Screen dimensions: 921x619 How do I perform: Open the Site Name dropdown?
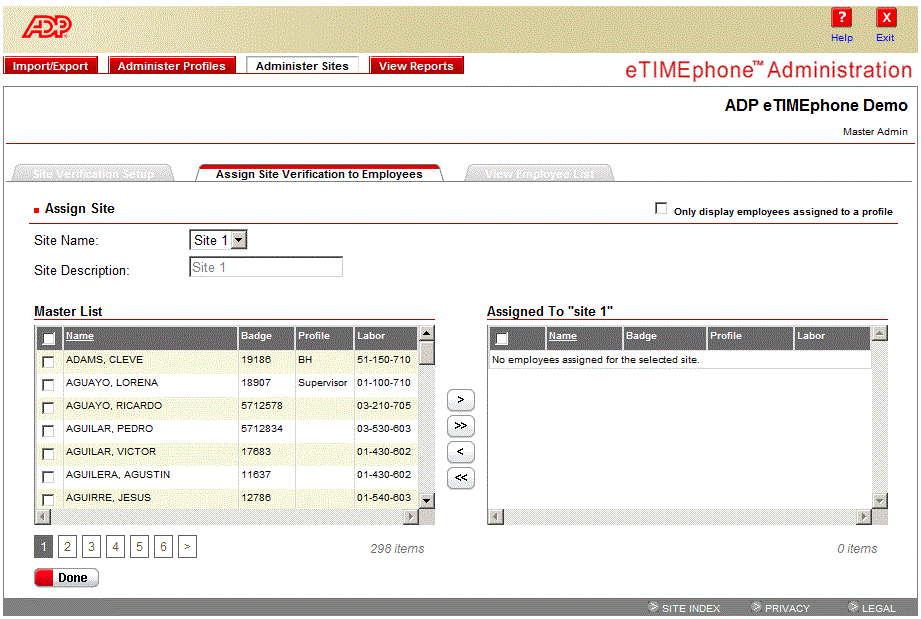pyautogui.click(x=218, y=240)
